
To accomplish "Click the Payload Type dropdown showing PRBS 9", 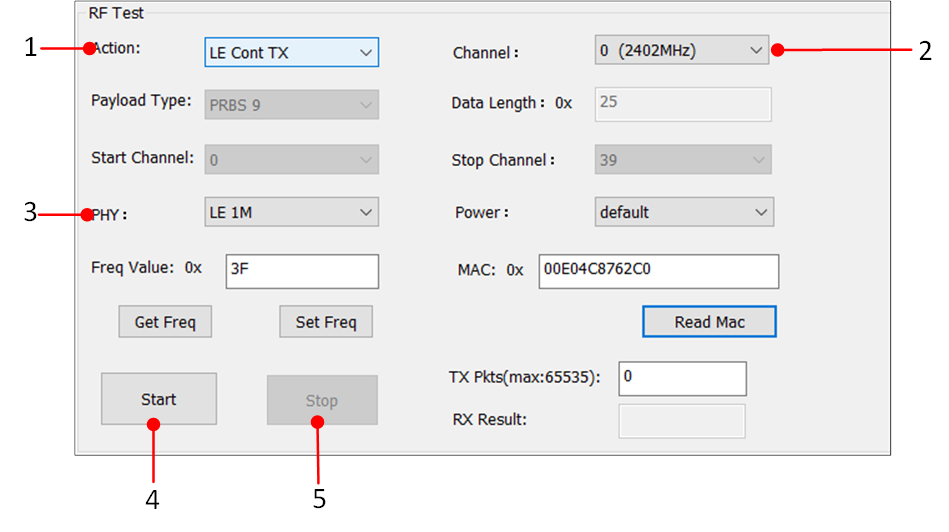I will pyautogui.click(x=290, y=105).
